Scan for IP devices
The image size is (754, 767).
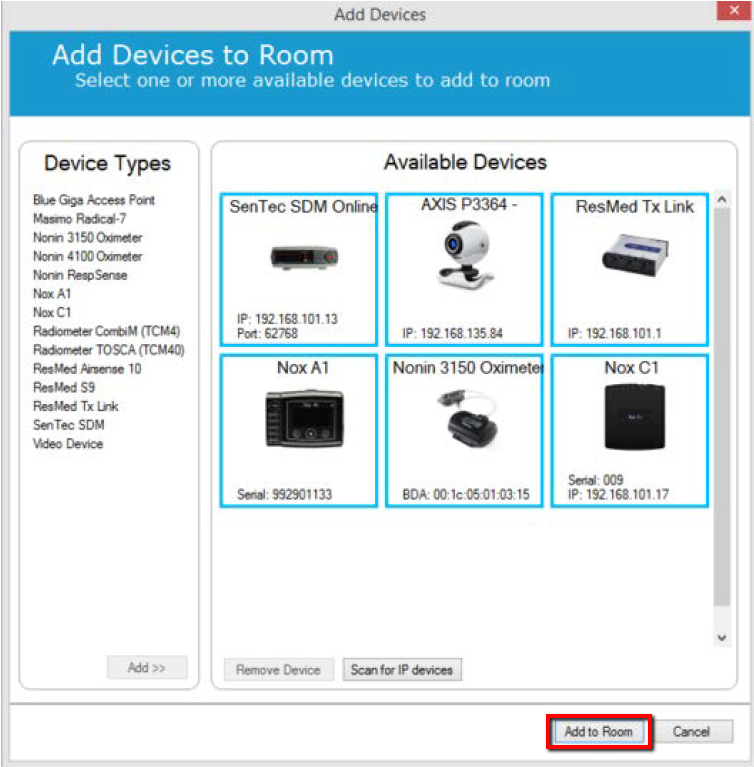(x=402, y=670)
